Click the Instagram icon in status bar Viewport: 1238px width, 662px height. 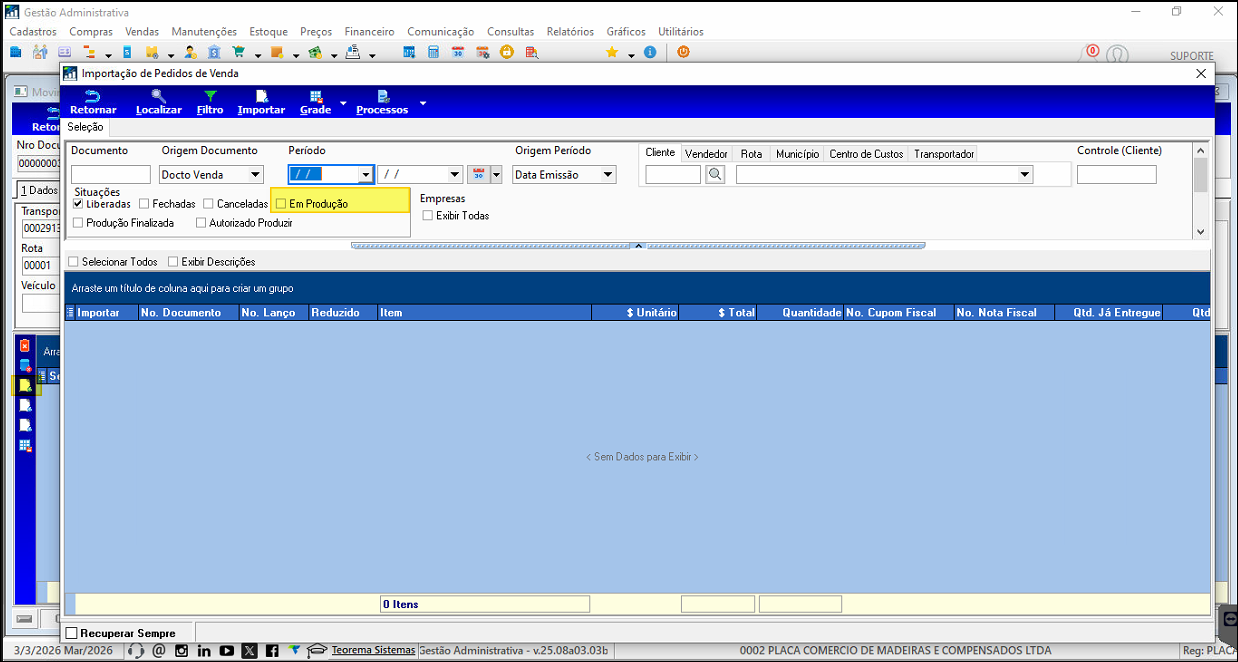(182, 651)
